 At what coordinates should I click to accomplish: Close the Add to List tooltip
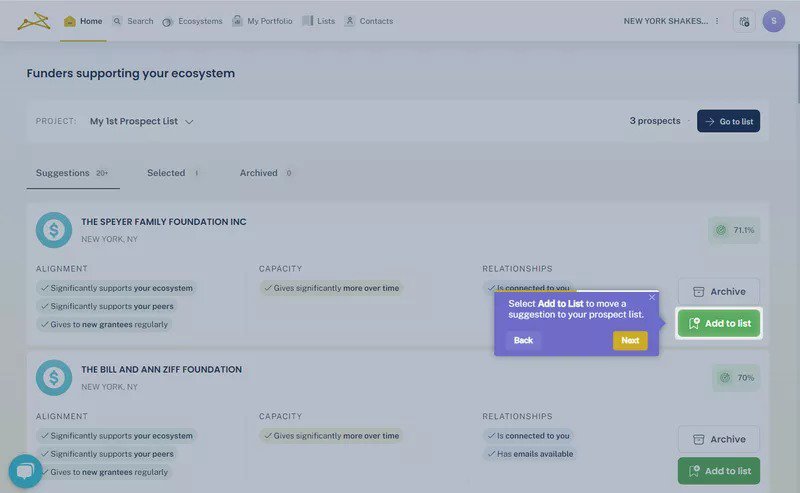point(652,297)
